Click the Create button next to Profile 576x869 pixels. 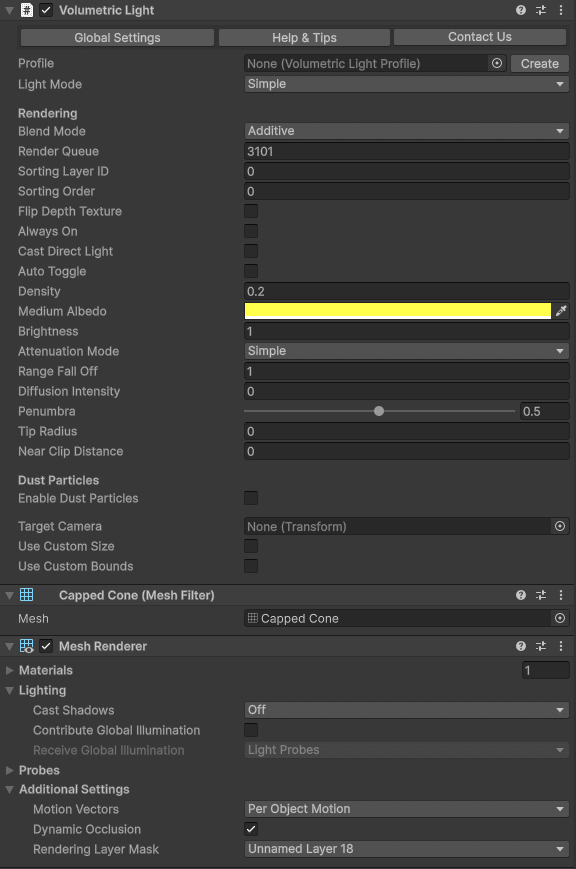pyautogui.click(x=539, y=63)
